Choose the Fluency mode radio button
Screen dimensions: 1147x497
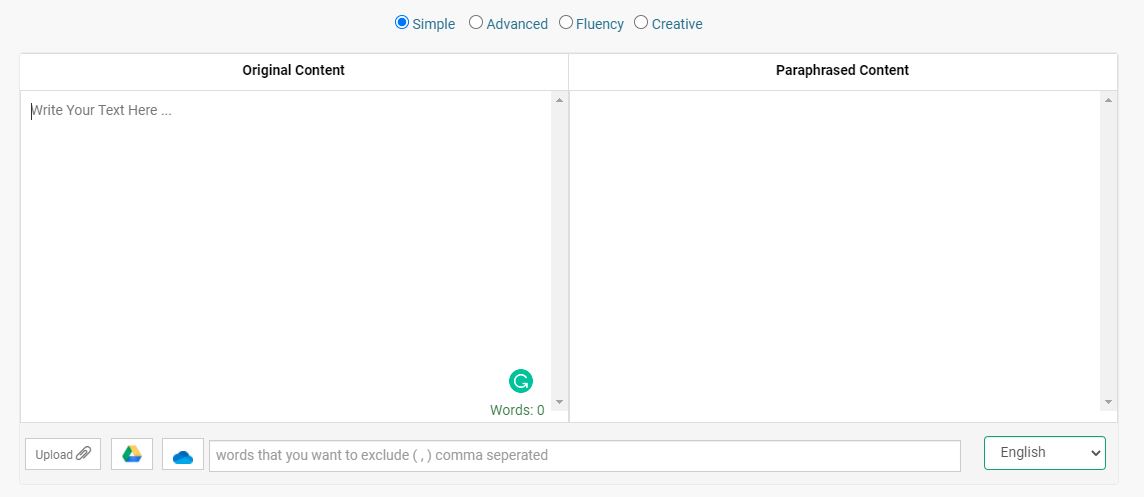565,23
